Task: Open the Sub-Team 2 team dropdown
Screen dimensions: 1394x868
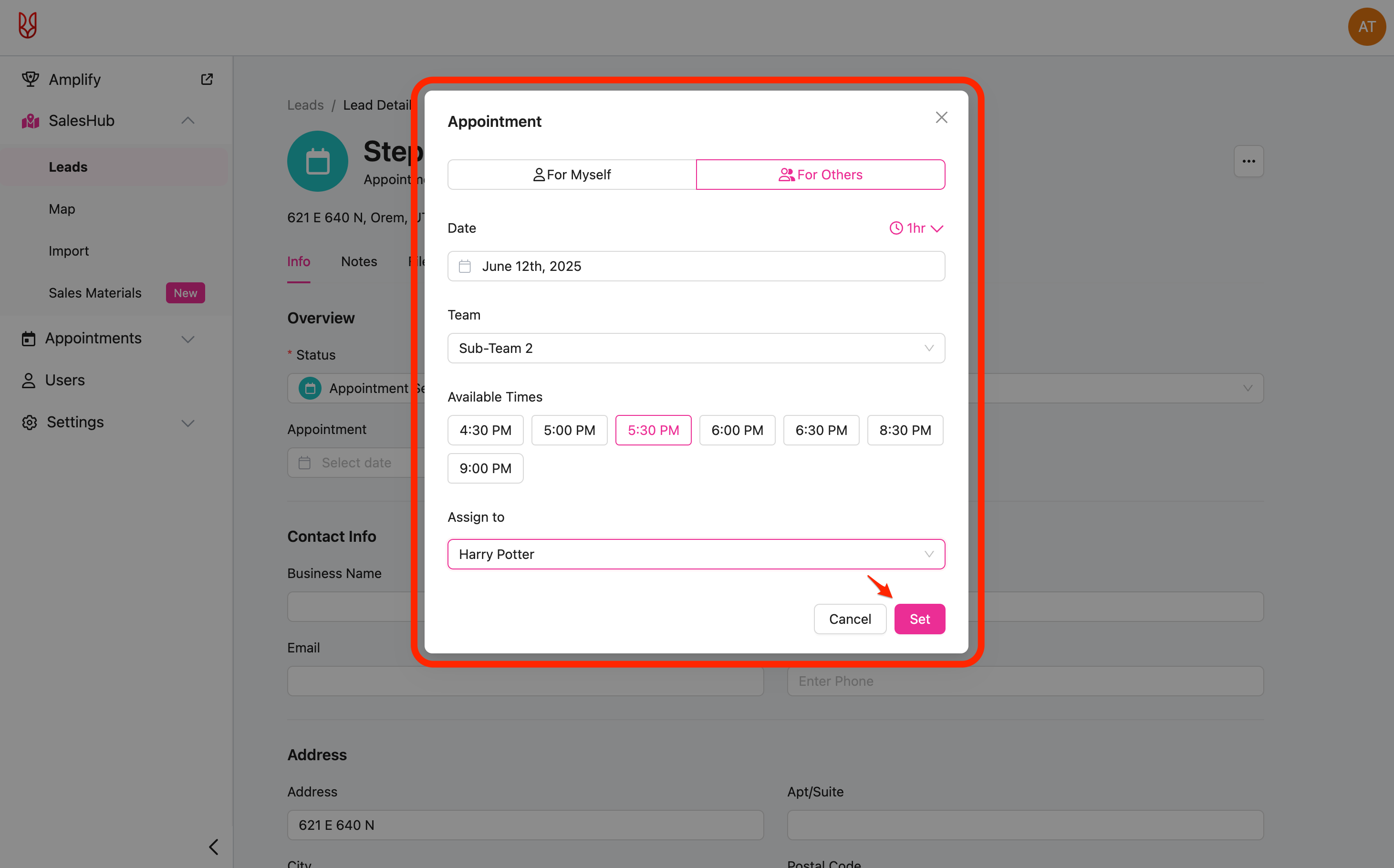Action: [695, 349]
